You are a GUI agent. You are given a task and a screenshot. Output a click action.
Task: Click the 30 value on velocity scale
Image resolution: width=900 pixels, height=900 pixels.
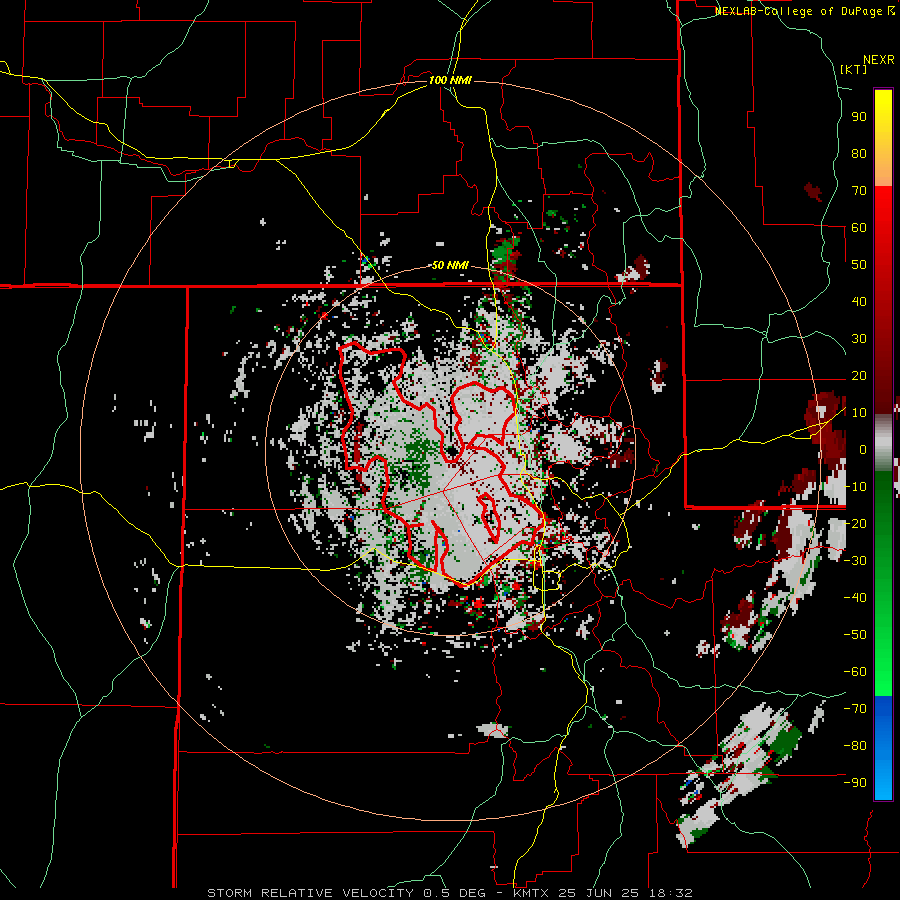click(859, 339)
